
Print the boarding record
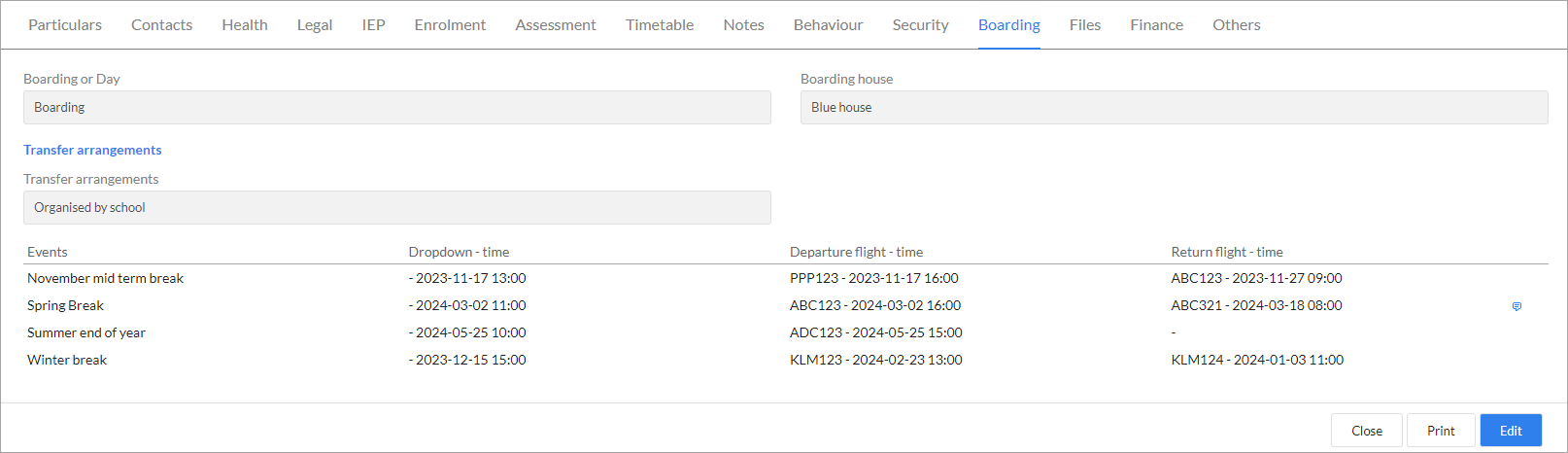(1441, 431)
